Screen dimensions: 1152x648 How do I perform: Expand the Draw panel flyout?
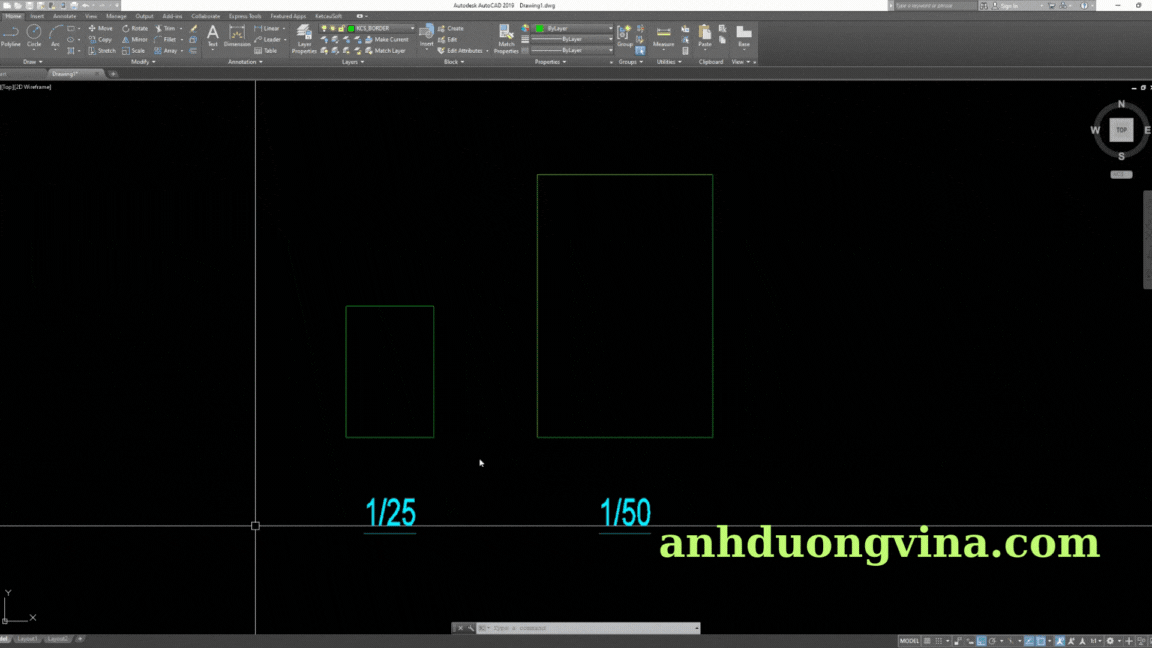pyautogui.click(x=32, y=62)
